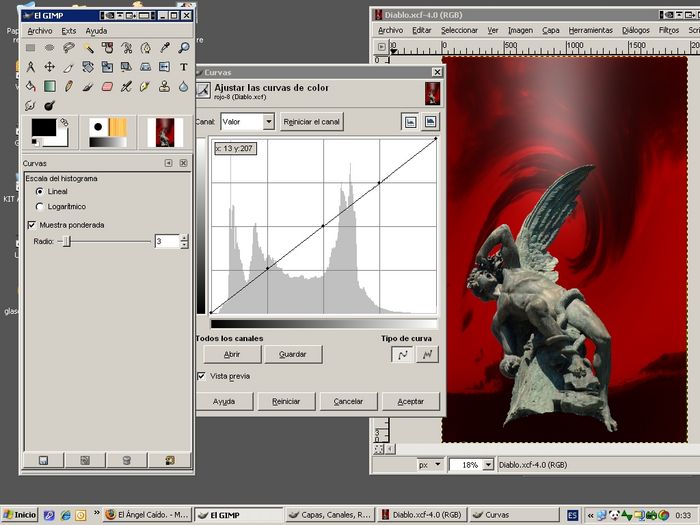Select the Rectangle Select tool
This screenshot has width=700, height=525.
(30, 48)
